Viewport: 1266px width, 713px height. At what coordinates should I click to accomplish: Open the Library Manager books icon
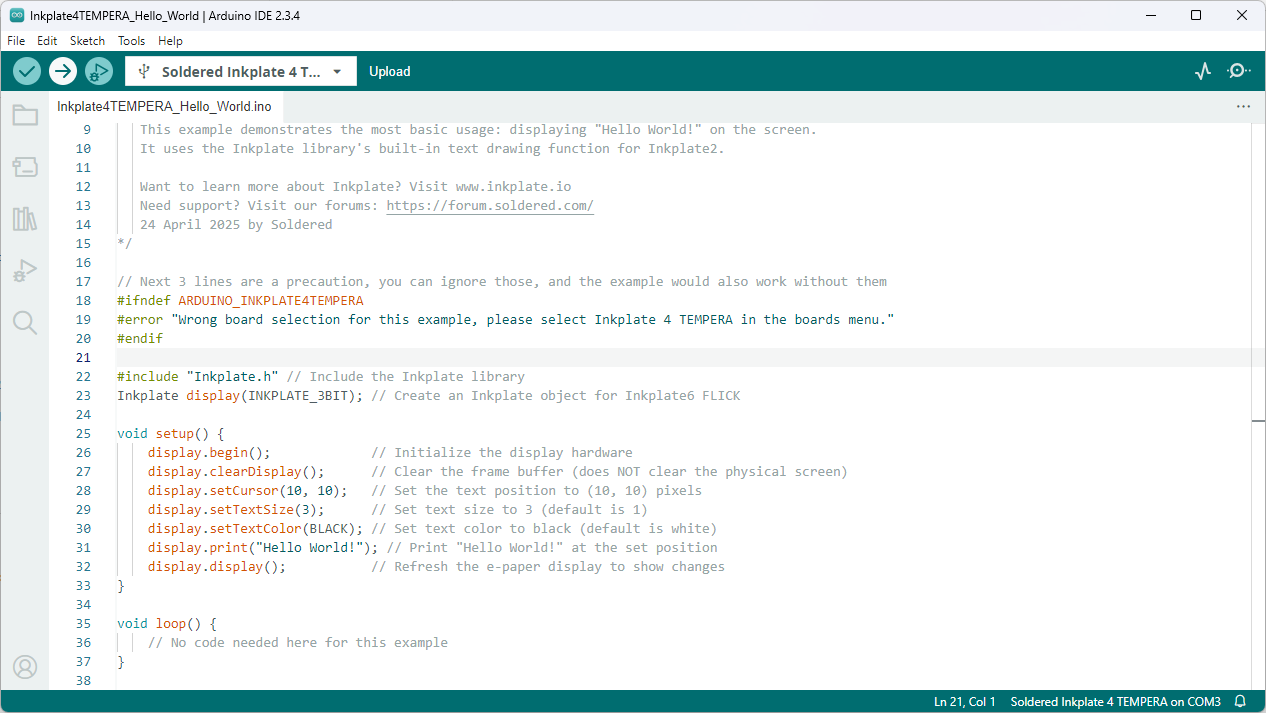[x=25, y=219]
